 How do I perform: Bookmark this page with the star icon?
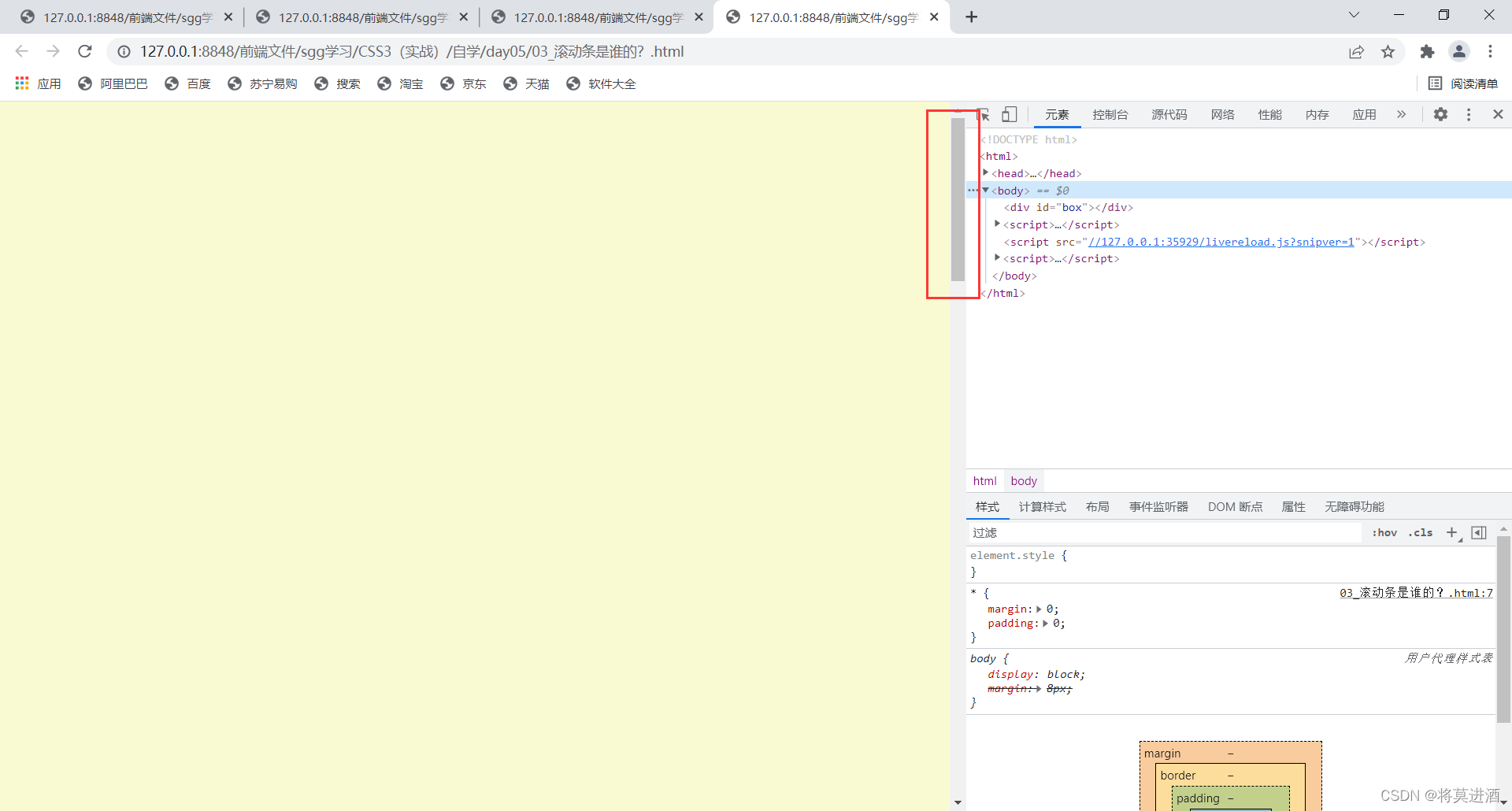pyautogui.click(x=1388, y=52)
